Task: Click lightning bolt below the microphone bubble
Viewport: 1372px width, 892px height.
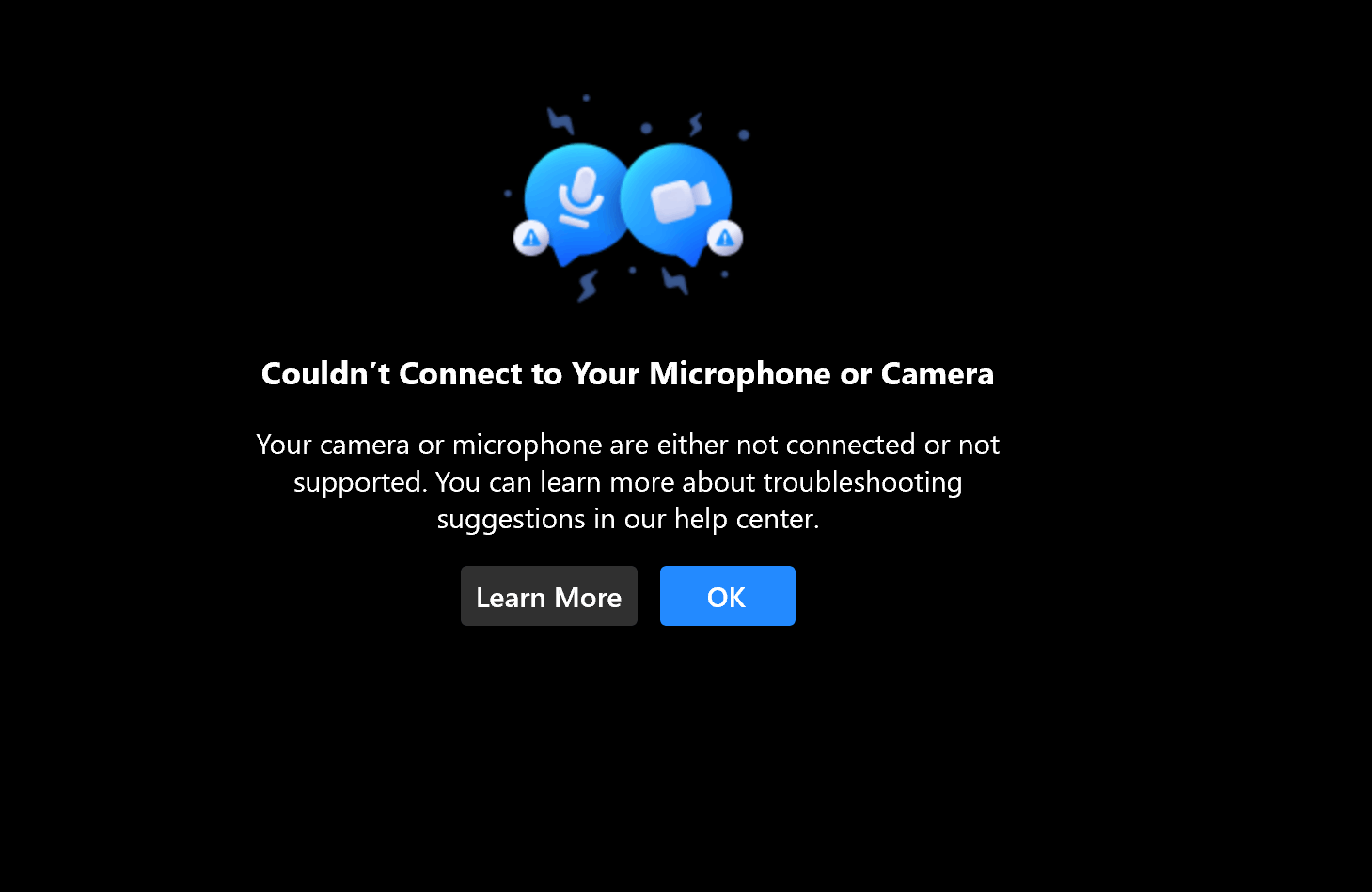Action: [588, 285]
